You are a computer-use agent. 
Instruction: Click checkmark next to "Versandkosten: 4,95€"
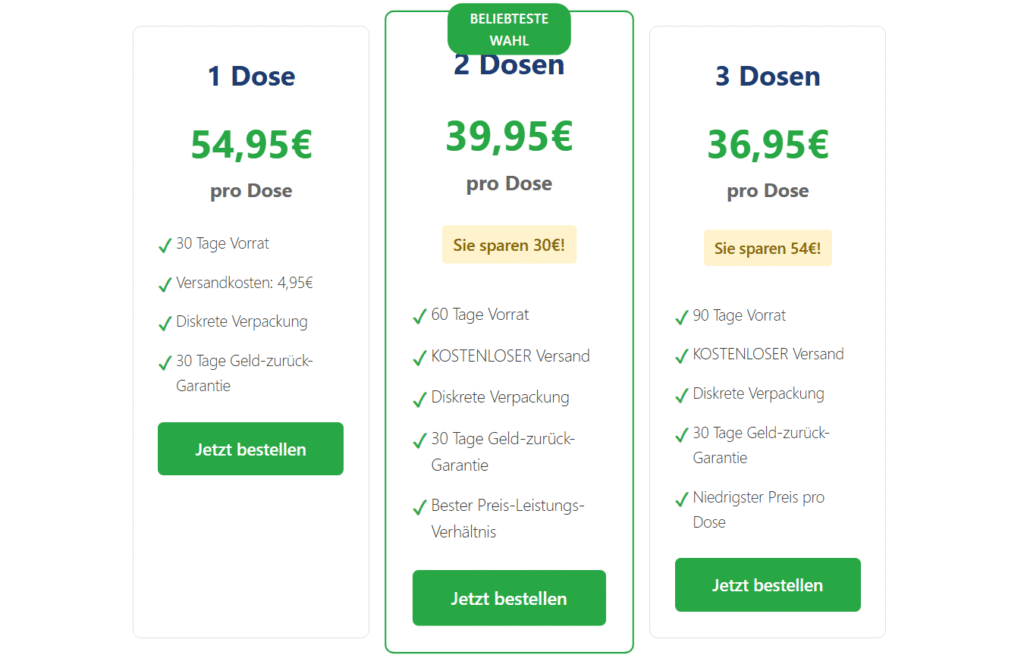click(x=165, y=285)
